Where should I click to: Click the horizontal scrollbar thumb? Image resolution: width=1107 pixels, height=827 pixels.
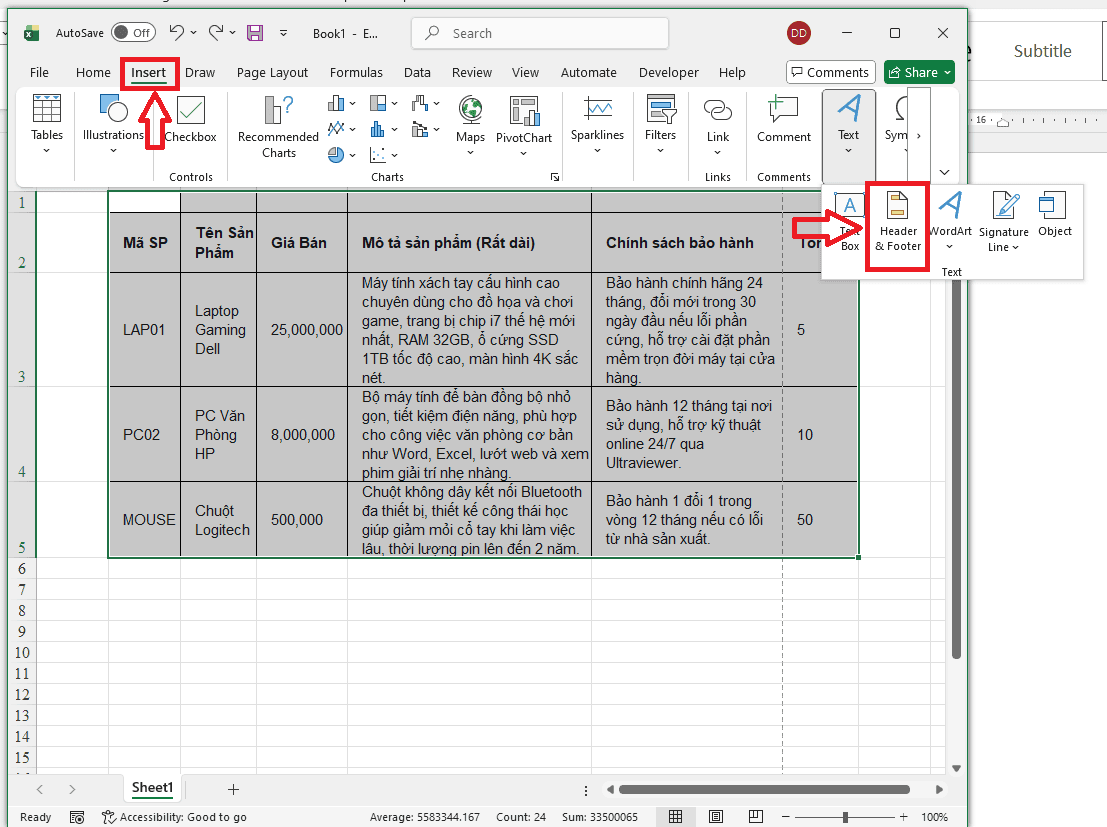[x=764, y=790]
